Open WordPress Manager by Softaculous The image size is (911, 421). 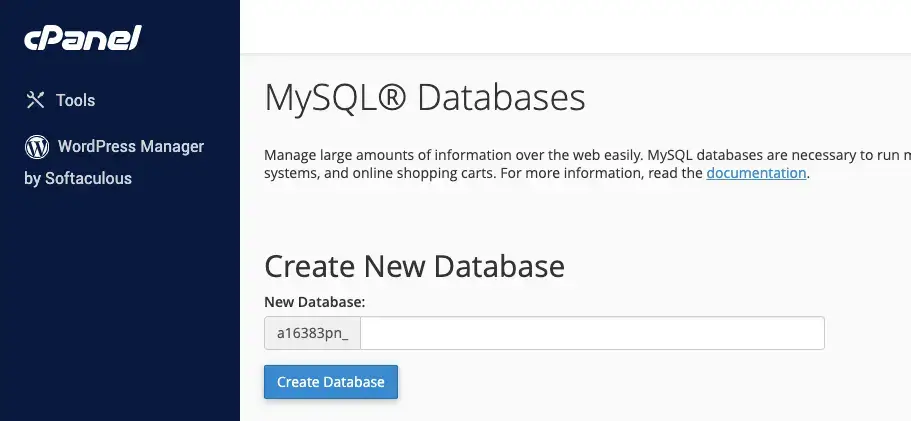[114, 162]
